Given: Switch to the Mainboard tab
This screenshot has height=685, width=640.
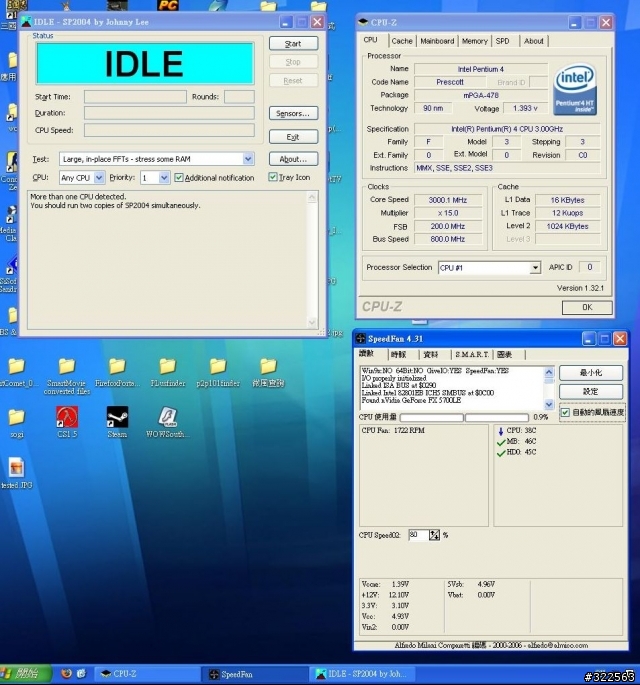Looking at the screenshot, I should click(437, 41).
